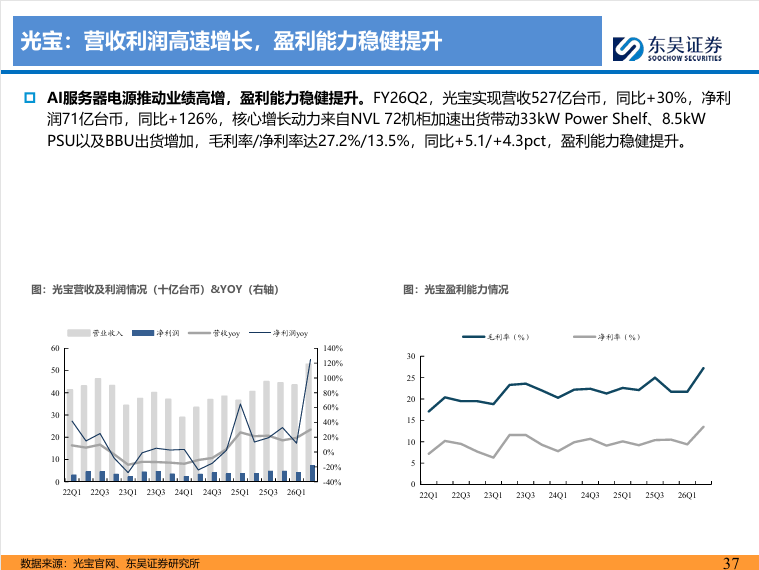The height and width of the screenshot is (570, 759).
Task: Click 60 on the revenue chart's left axis
Action: pos(55,348)
